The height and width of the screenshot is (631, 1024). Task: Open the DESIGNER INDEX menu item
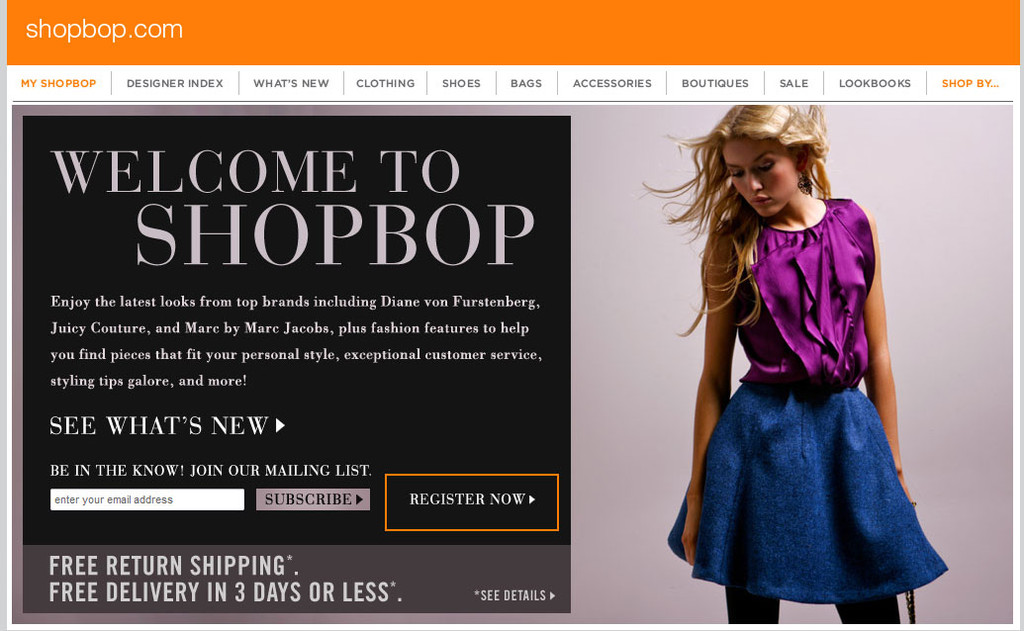tap(175, 84)
